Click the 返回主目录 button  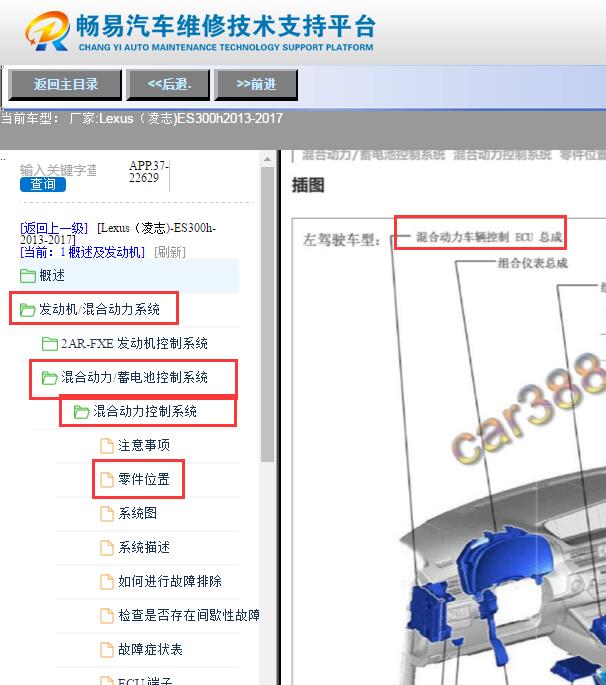tap(65, 84)
